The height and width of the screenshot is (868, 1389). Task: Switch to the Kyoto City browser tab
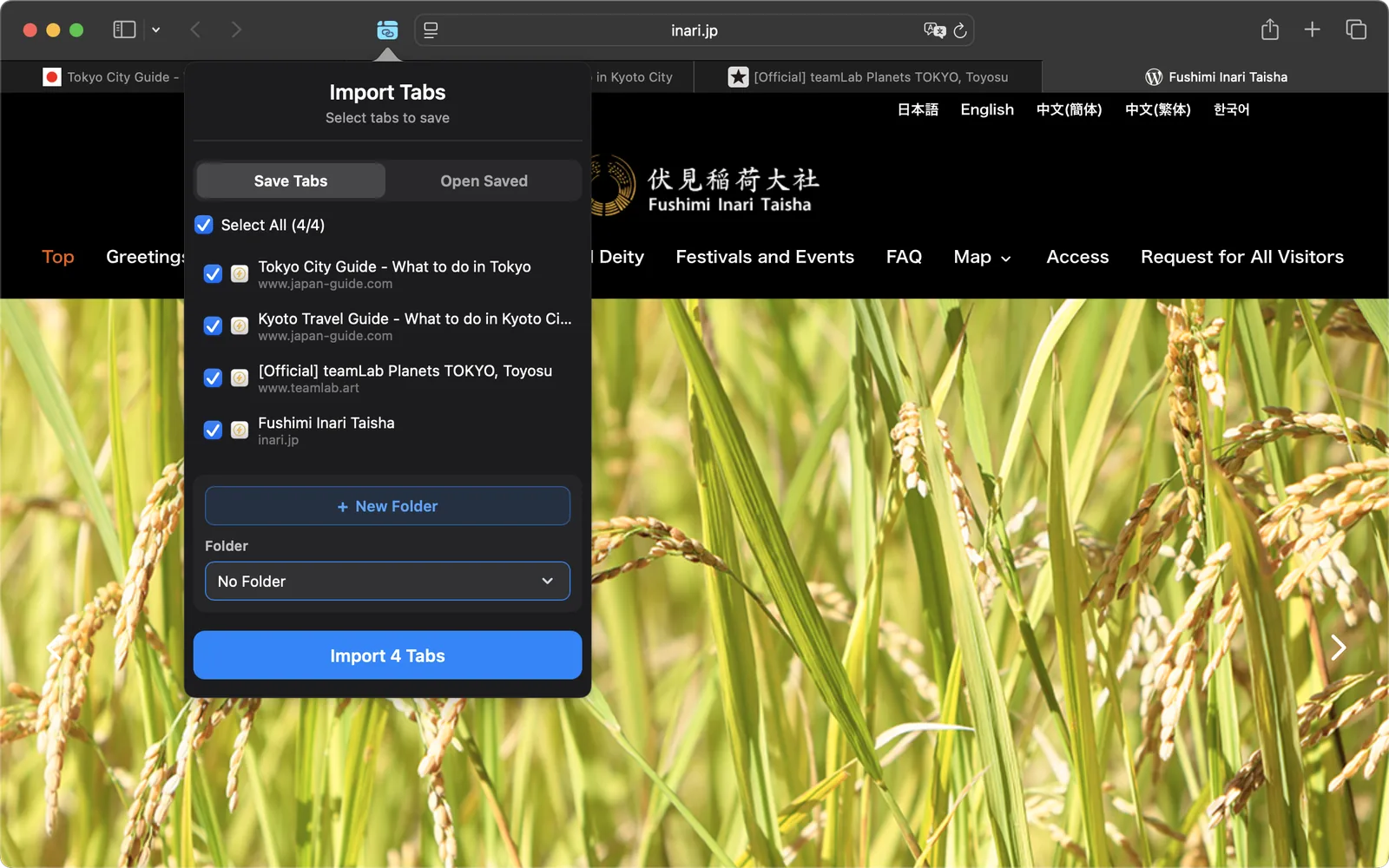(x=642, y=77)
